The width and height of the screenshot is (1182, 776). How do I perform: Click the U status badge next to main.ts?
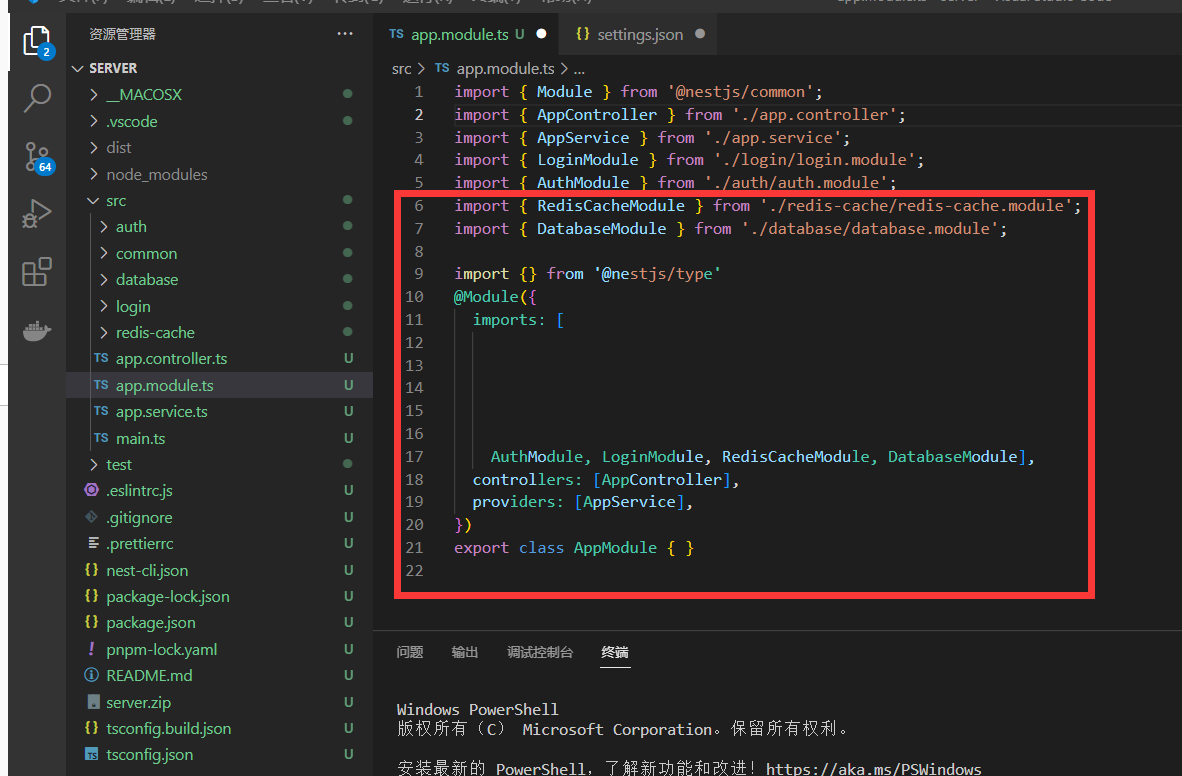pyautogui.click(x=347, y=438)
